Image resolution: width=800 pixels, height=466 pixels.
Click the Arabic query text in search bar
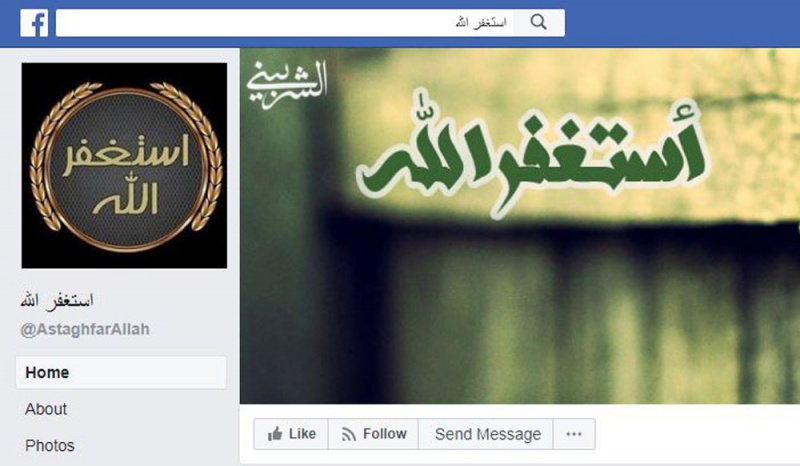point(481,23)
